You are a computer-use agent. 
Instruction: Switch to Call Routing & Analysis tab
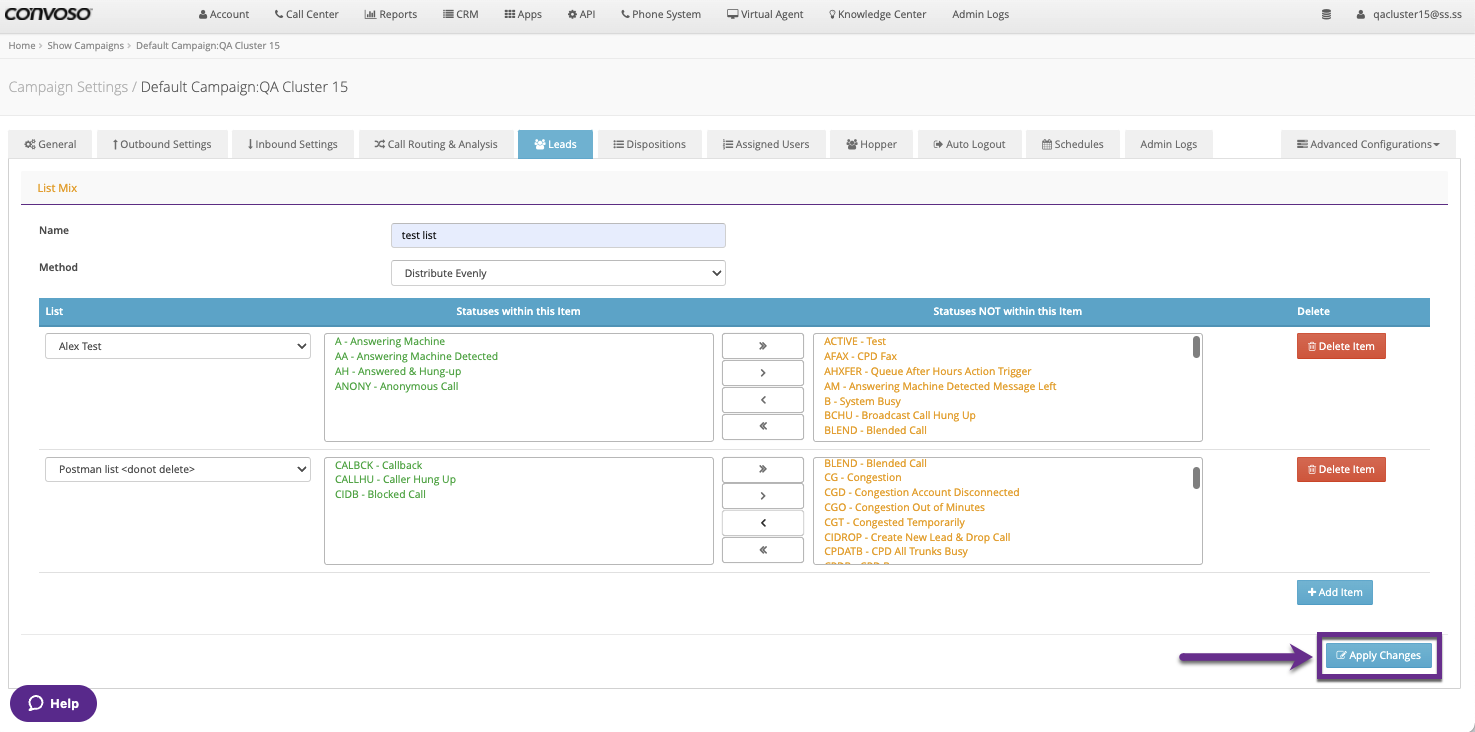pos(436,144)
